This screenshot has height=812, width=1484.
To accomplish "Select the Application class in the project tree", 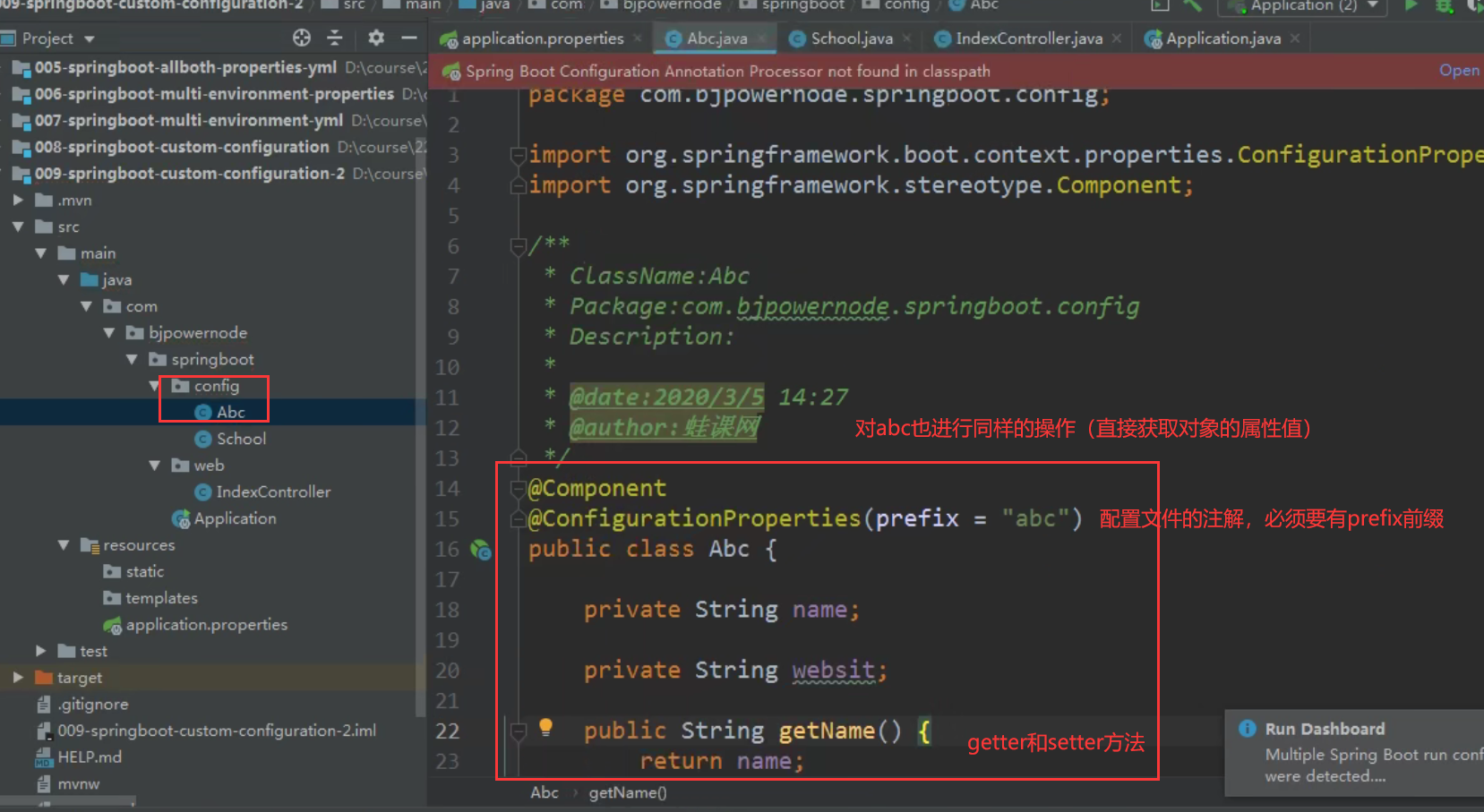I will pos(235,519).
